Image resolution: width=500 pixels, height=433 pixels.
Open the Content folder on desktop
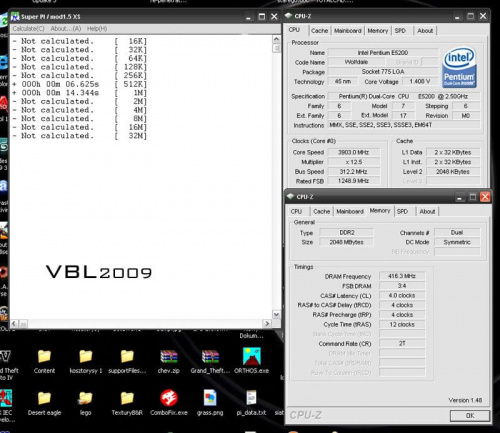44,356
